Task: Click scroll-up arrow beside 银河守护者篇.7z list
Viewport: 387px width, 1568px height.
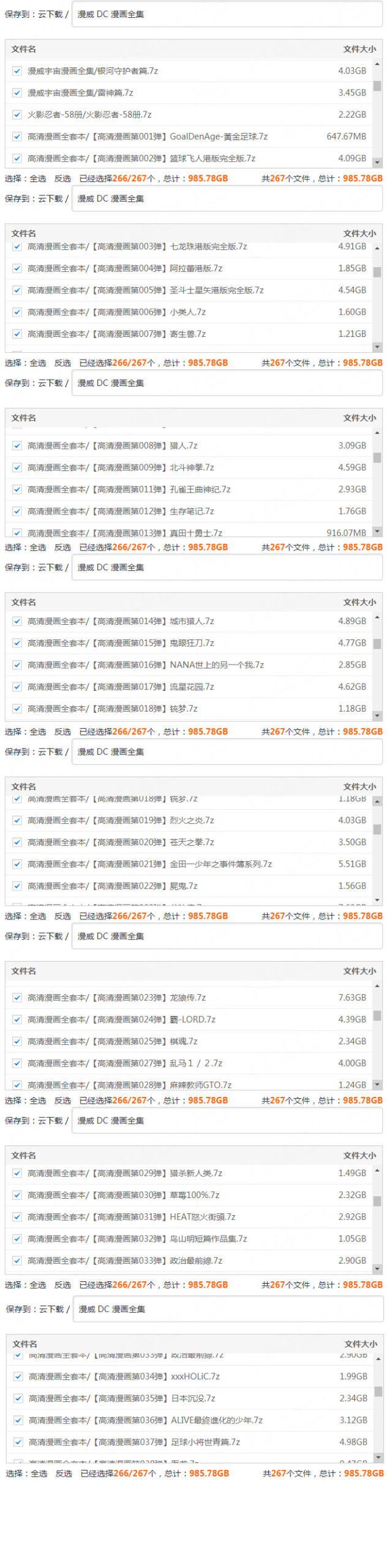Action: point(377,64)
